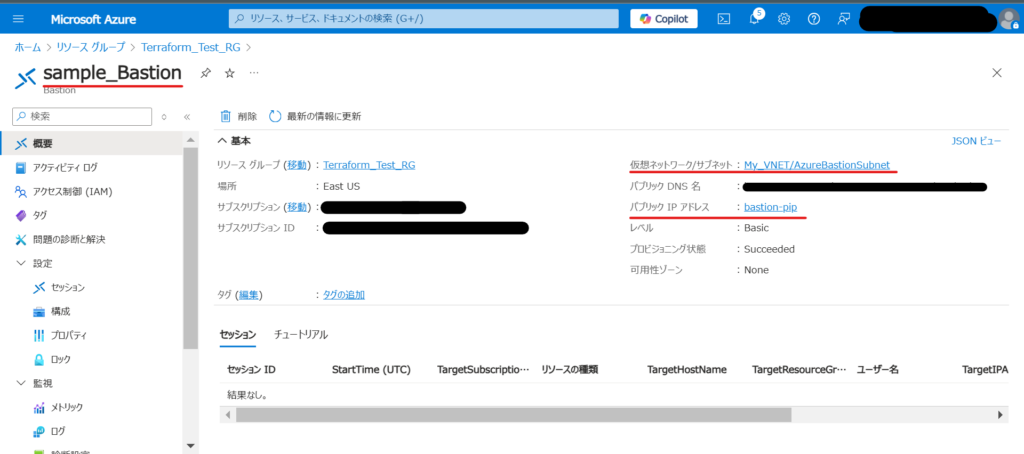This screenshot has height=454, width=1024.
Task: Open the Azure portal hamburger menu
Action: [18, 19]
